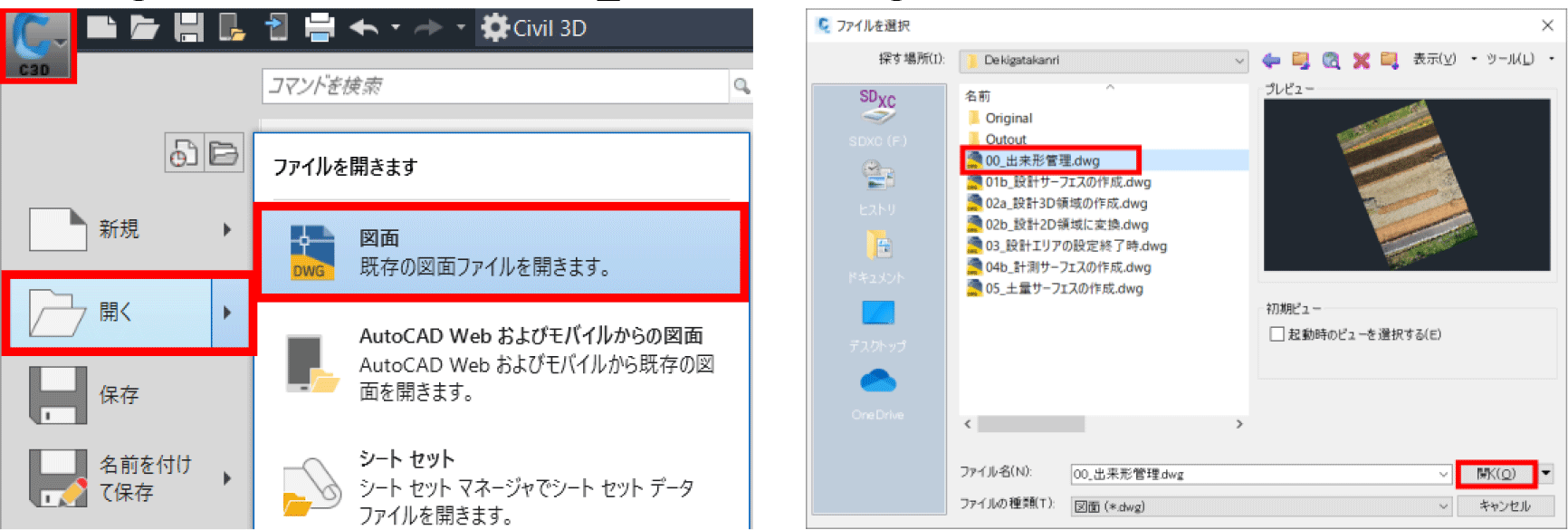Click the Print (plot) icon in toolbar
This screenshot has width=1568, height=530.
[319, 28]
